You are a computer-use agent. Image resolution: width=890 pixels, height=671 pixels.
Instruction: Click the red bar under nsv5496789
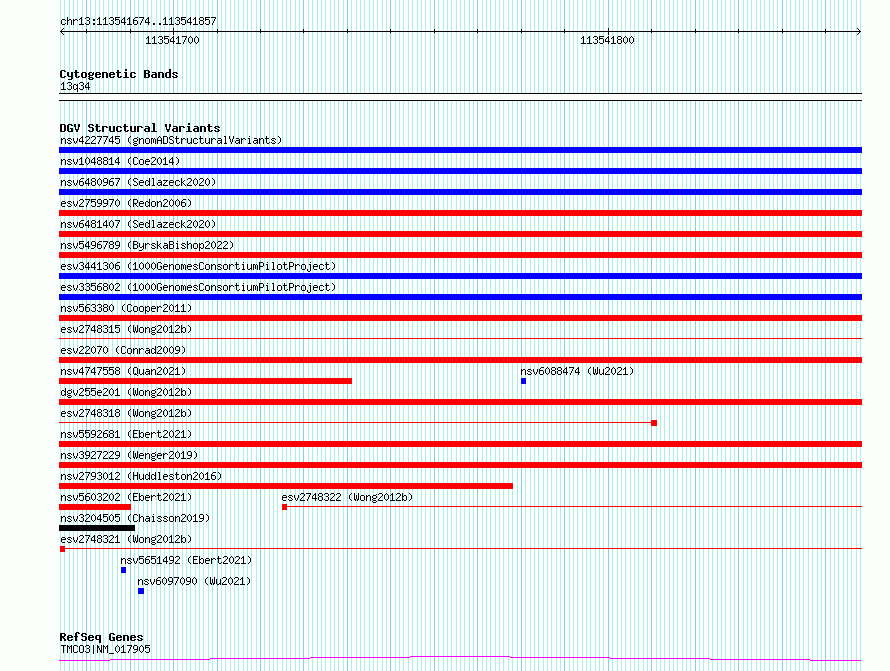(460, 255)
